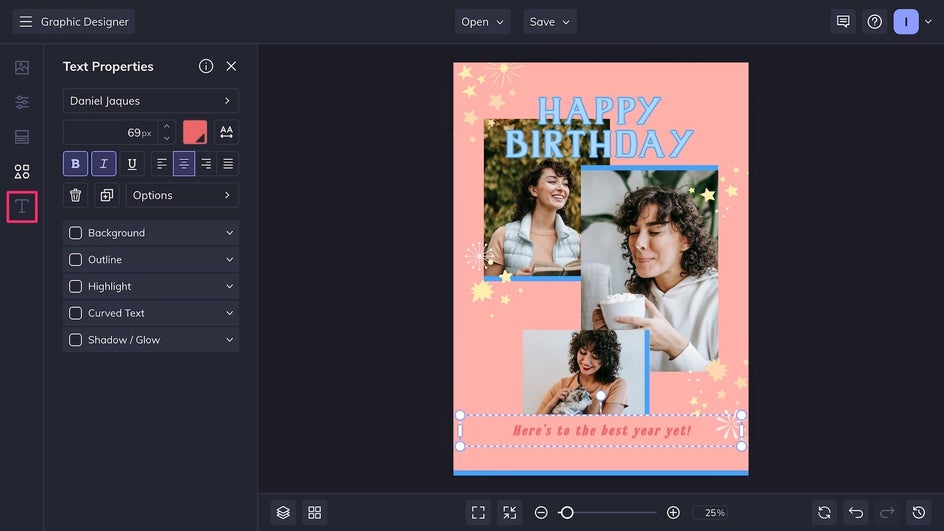Show Text Properties info icon

click(206, 66)
